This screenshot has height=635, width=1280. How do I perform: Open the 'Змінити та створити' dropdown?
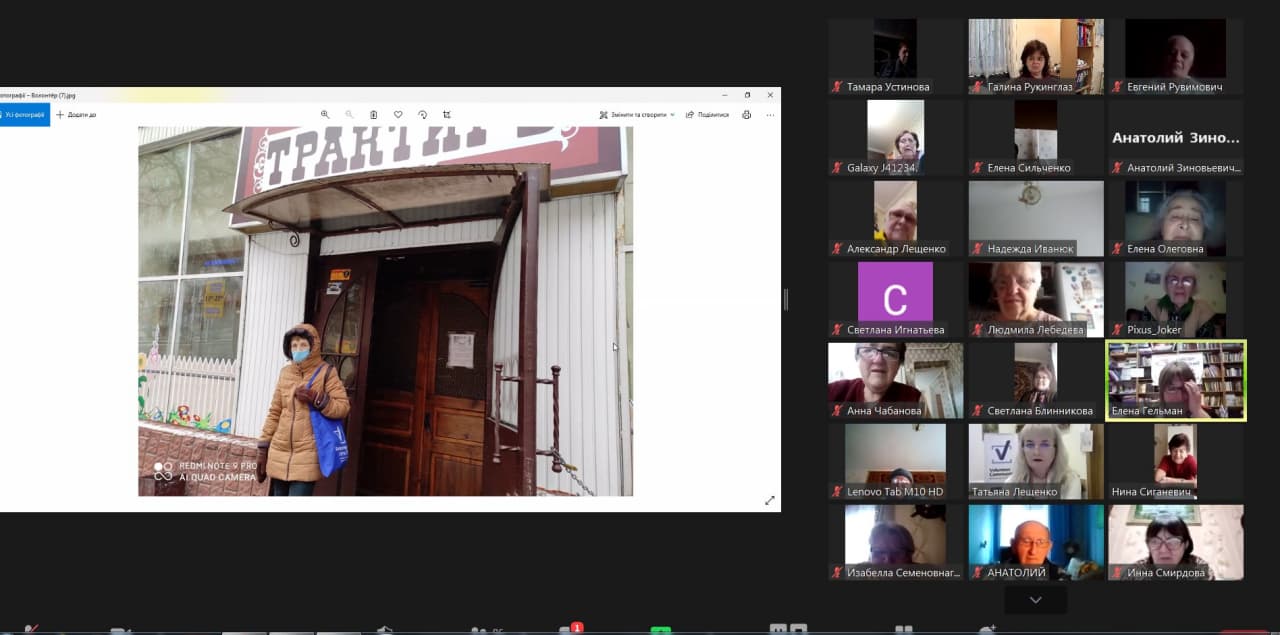tap(637, 115)
